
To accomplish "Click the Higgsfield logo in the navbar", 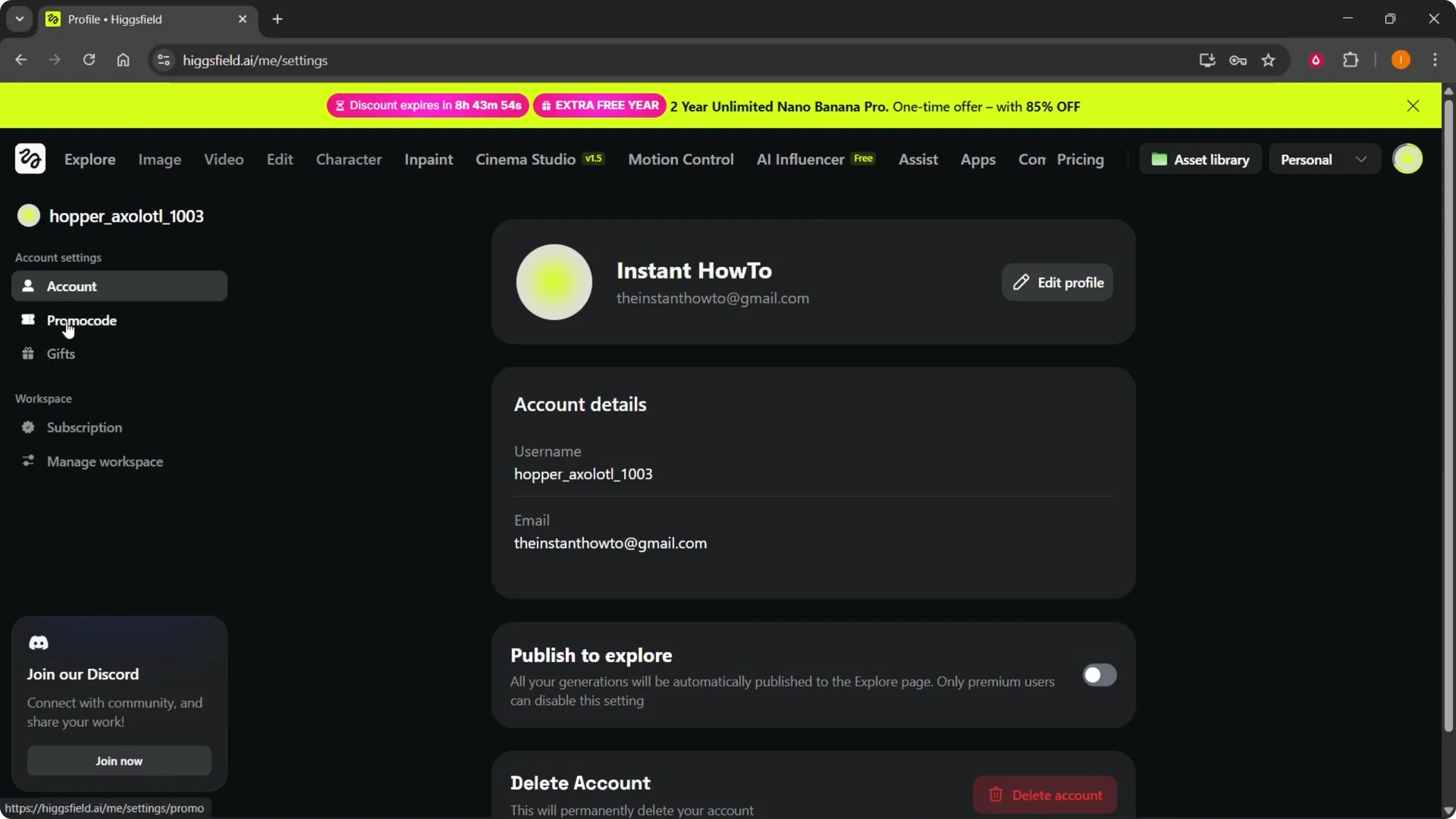I will click(30, 158).
